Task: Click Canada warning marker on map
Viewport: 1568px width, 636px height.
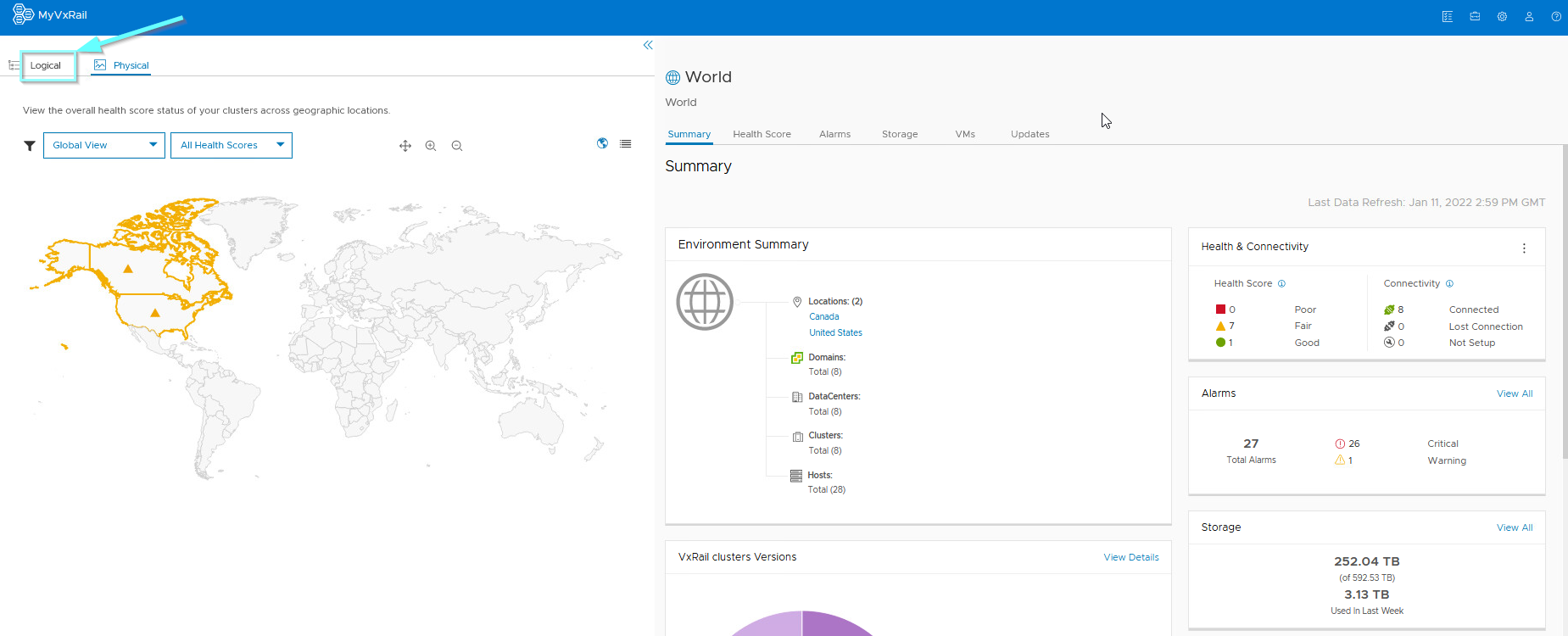Action: pos(128,269)
